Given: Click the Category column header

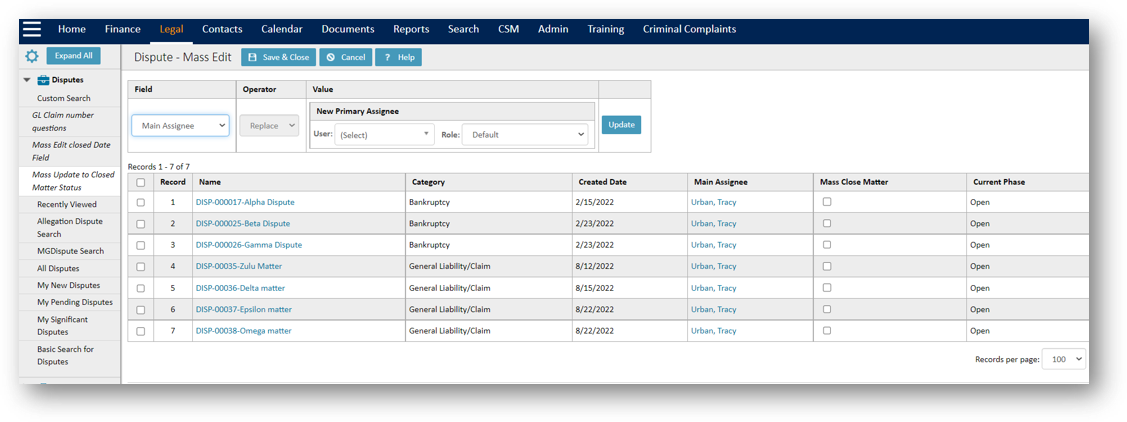Looking at the screenshot, I should coord(428,183).
